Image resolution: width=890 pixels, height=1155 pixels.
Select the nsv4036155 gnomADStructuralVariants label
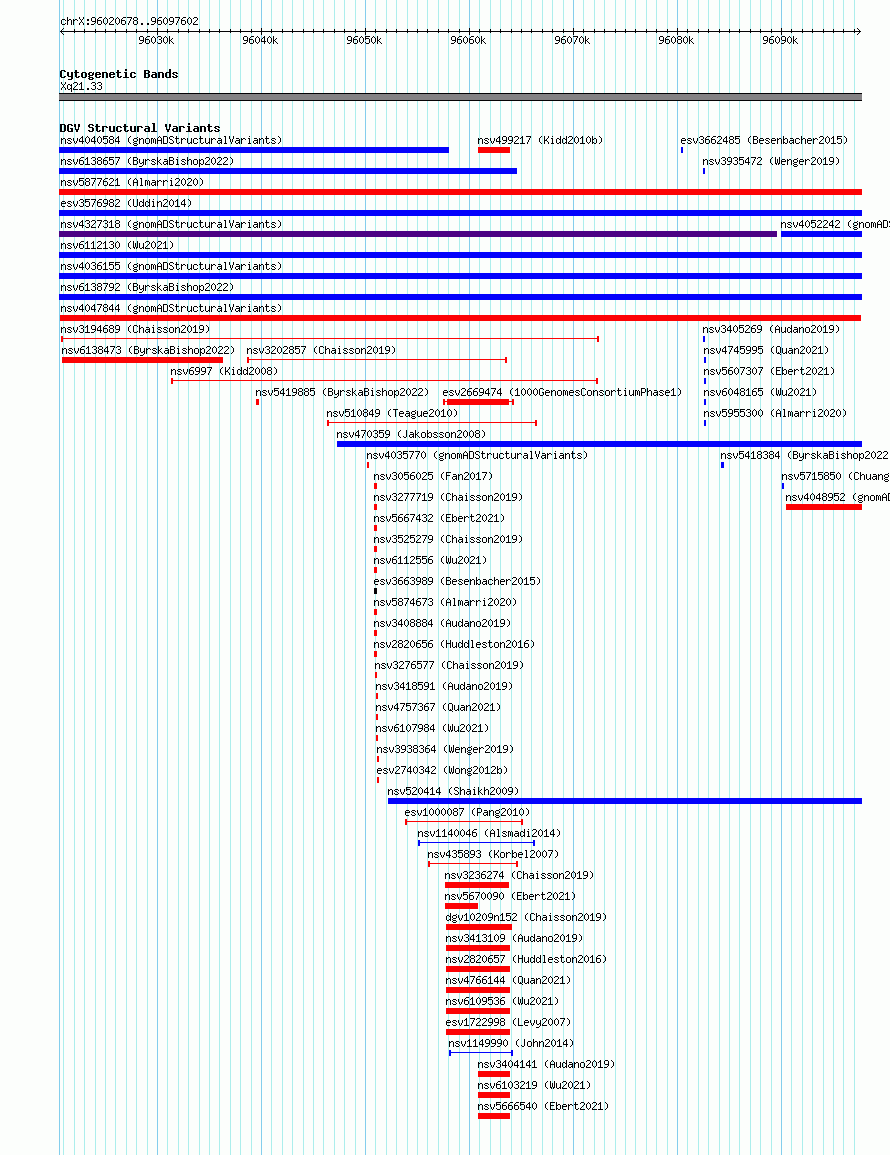click(x=171, y=266)
